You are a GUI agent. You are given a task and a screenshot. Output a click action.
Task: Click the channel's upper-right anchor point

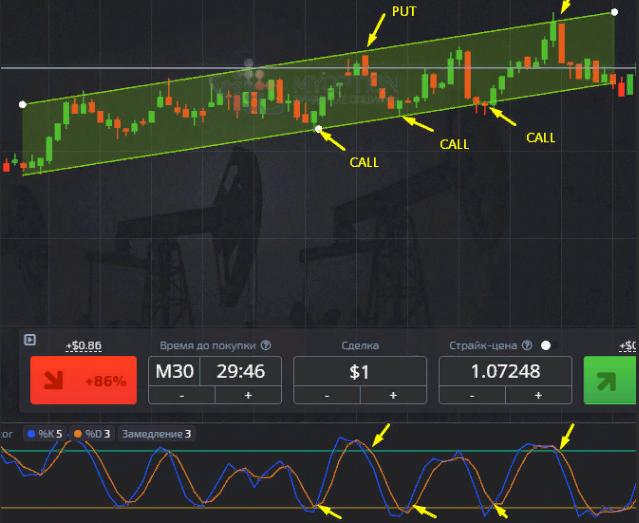[614, 13]
